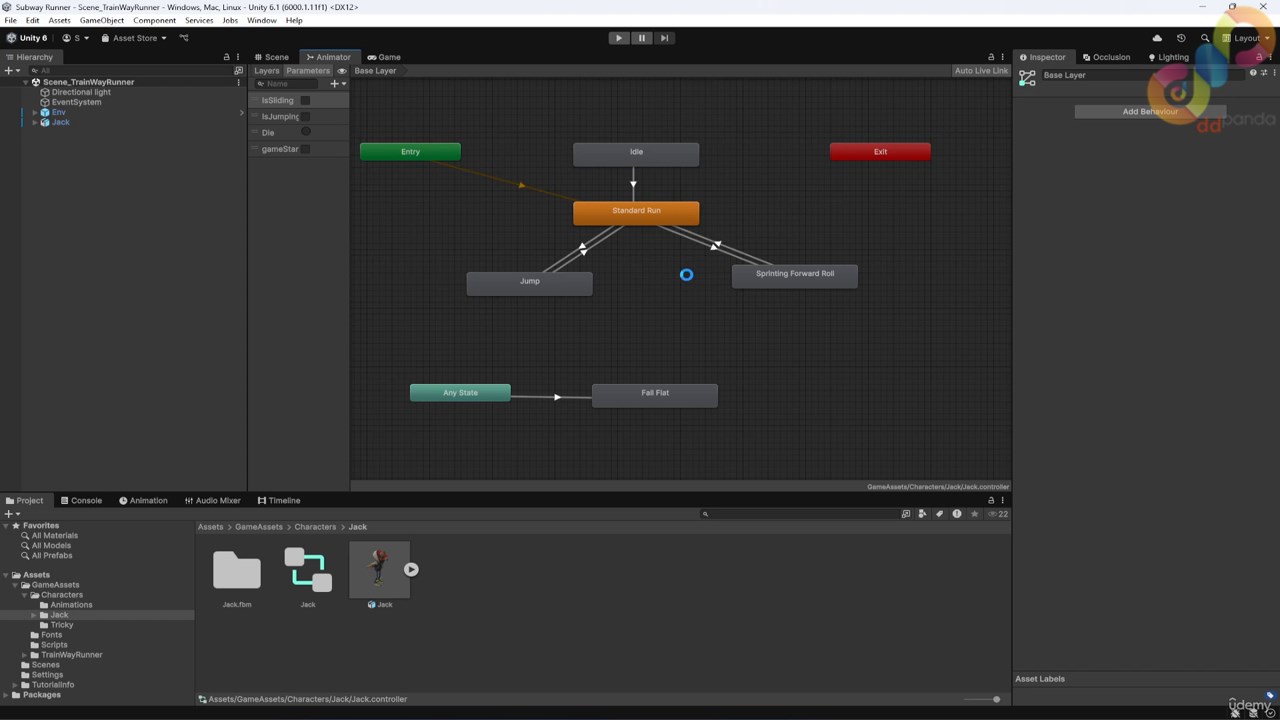Lock the Hierarchy panel
The height and width of the screenshot is (720, 1280).
click(x=226, y=57)
